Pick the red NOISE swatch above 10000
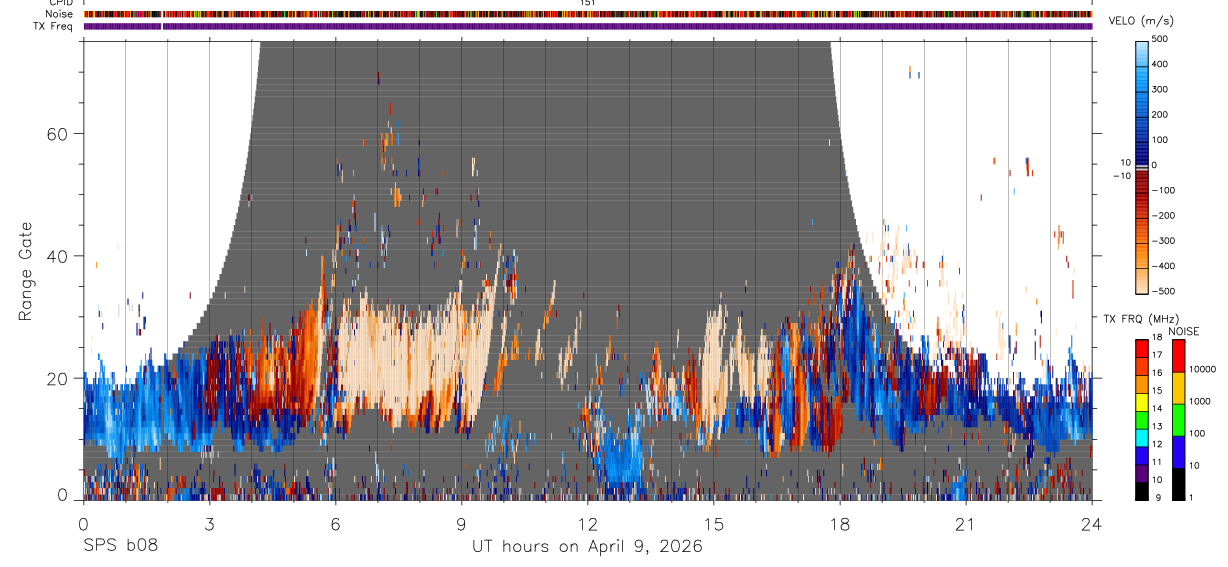Screen dimensions: 1228x567 click(x=1177, y=355)
